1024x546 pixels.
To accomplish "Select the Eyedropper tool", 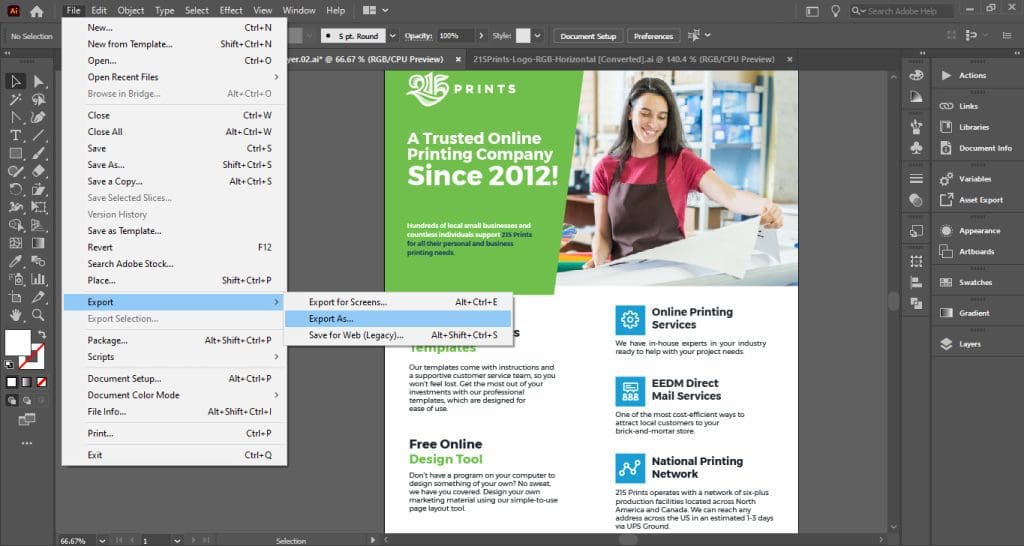I will [x=16, y=261].
